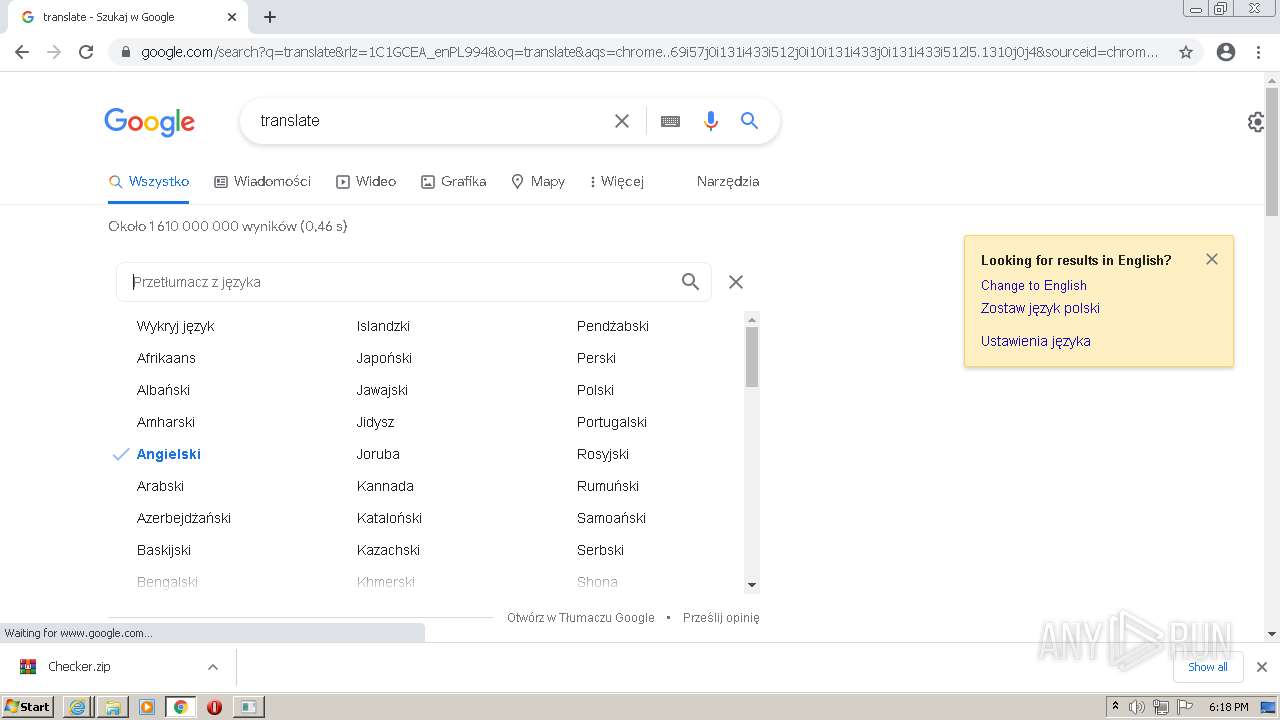Viewport: 1280px width, 720px height.
Task: Expand the Checker.zip download options arrow
Action: tap(212, 667)
